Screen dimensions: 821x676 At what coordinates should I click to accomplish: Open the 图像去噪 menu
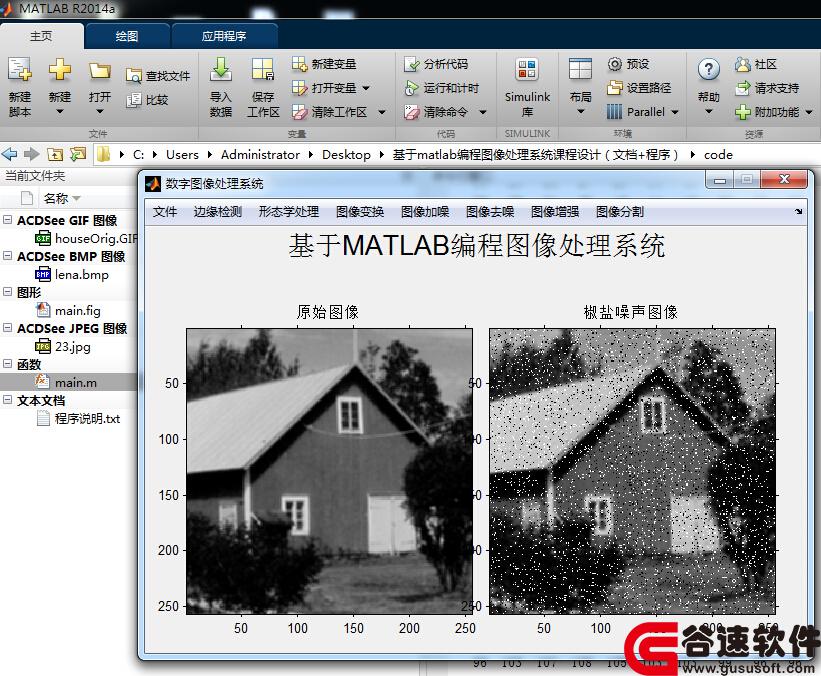tap(490, 212)
